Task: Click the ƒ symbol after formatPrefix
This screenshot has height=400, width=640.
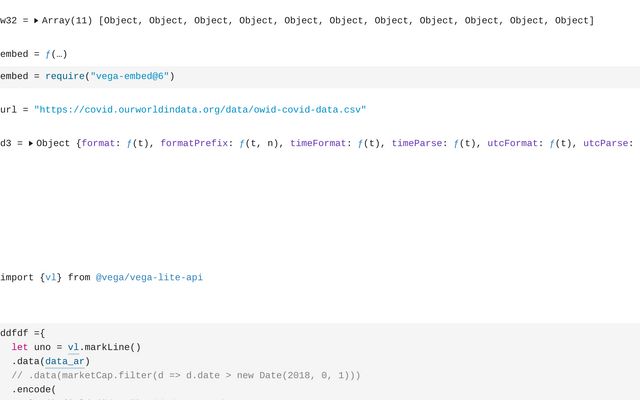Action: coord(242,144)
